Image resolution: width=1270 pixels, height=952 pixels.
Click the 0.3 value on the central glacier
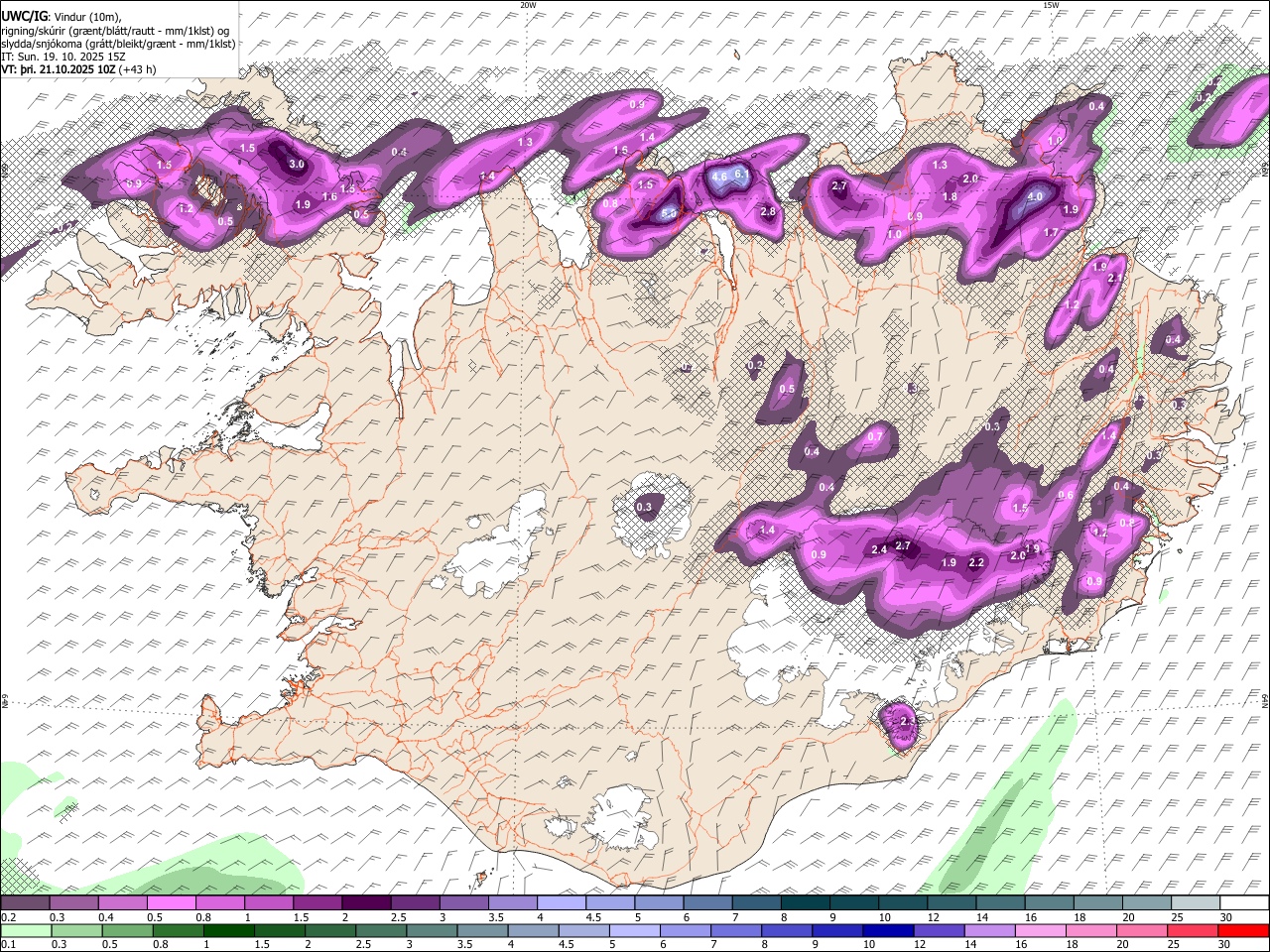click(x=644, y=507)
